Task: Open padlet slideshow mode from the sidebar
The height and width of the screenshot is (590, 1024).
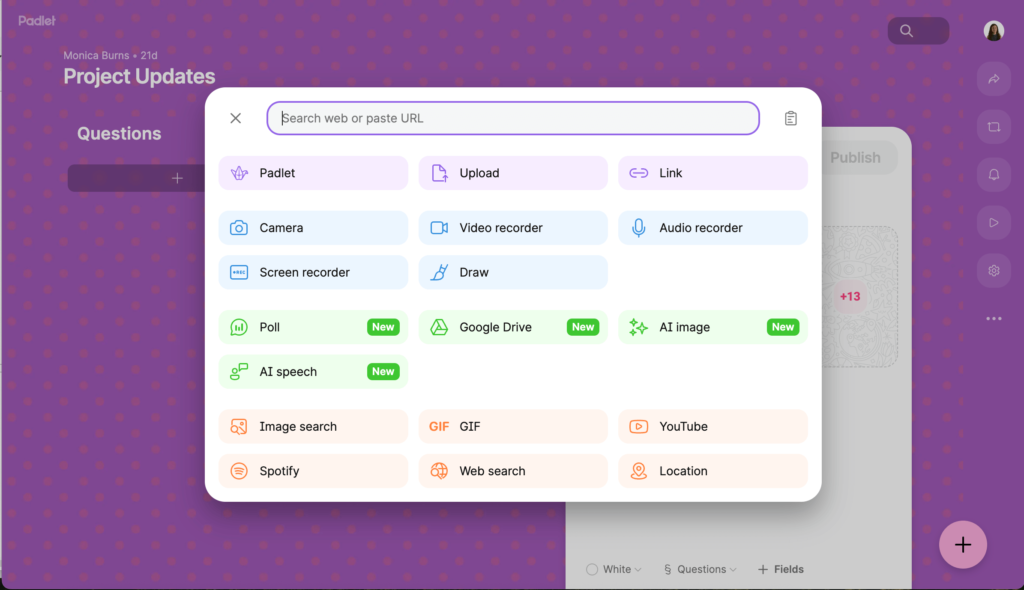Action: point(993,222)
